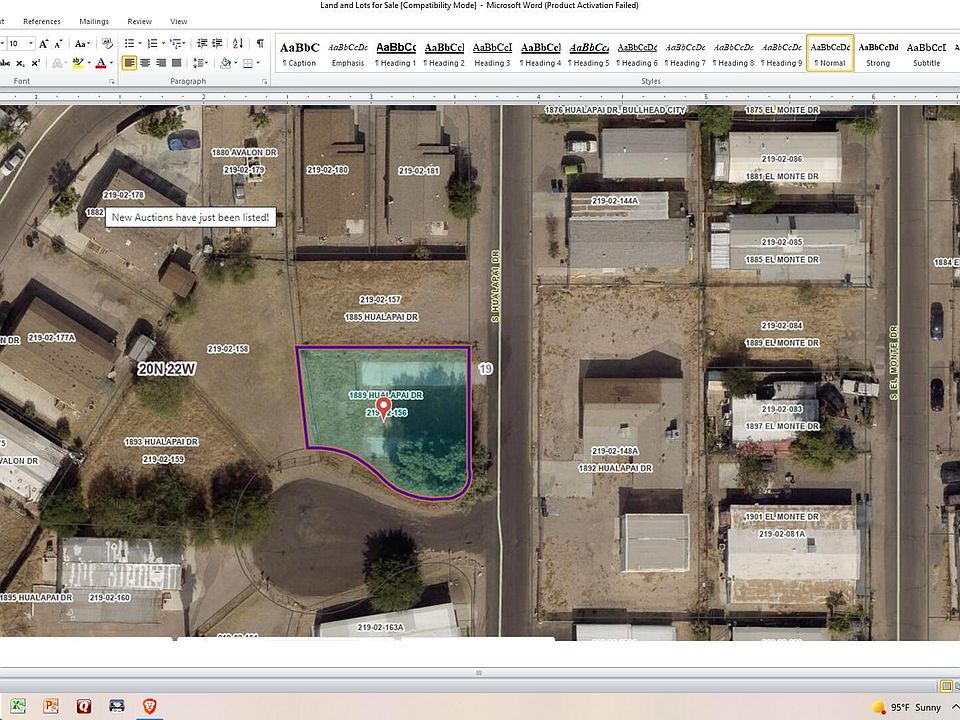Toggle Align Text Right

coord(161,62)
